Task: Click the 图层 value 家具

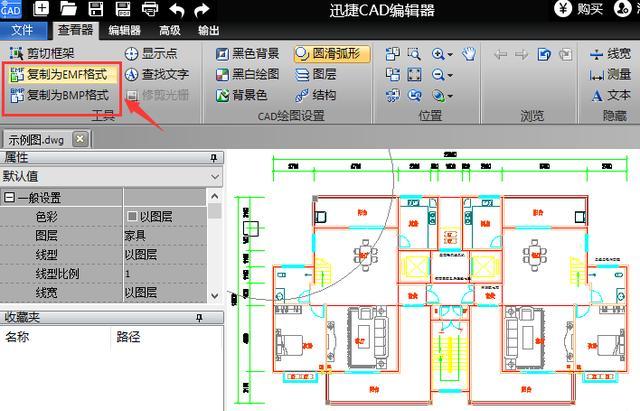Action: point(165,235)
